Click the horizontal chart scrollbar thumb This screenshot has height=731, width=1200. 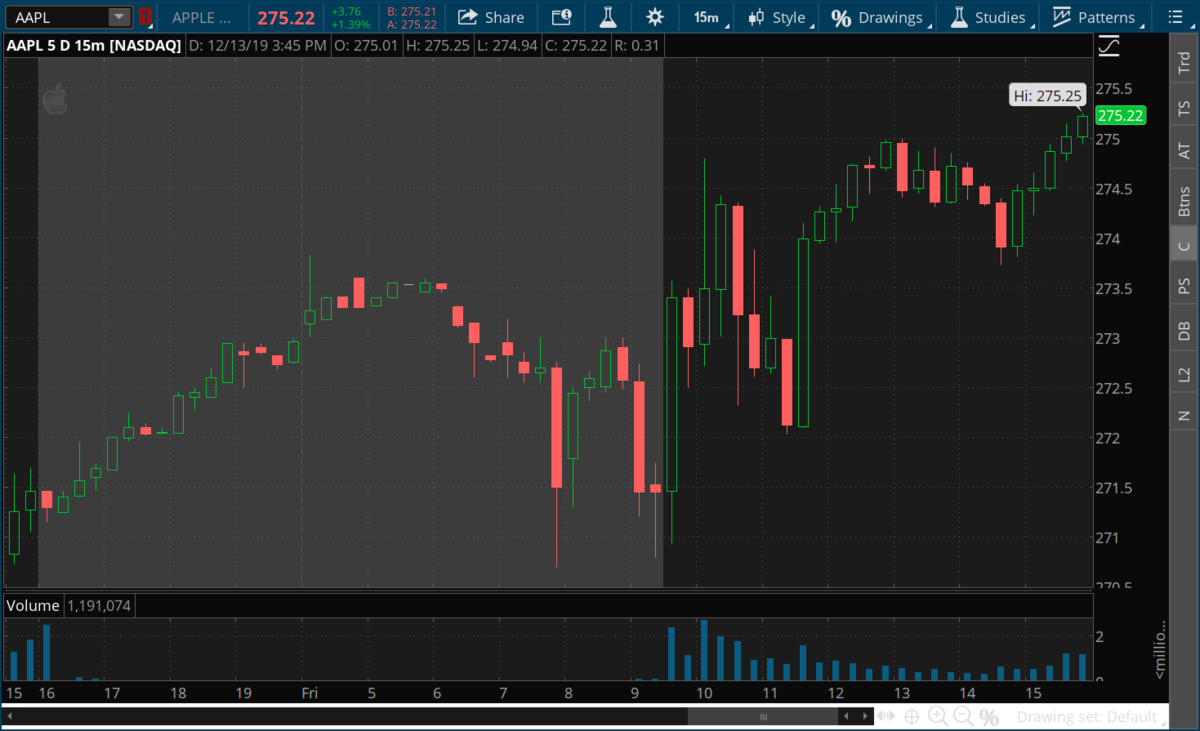(762, 716)
